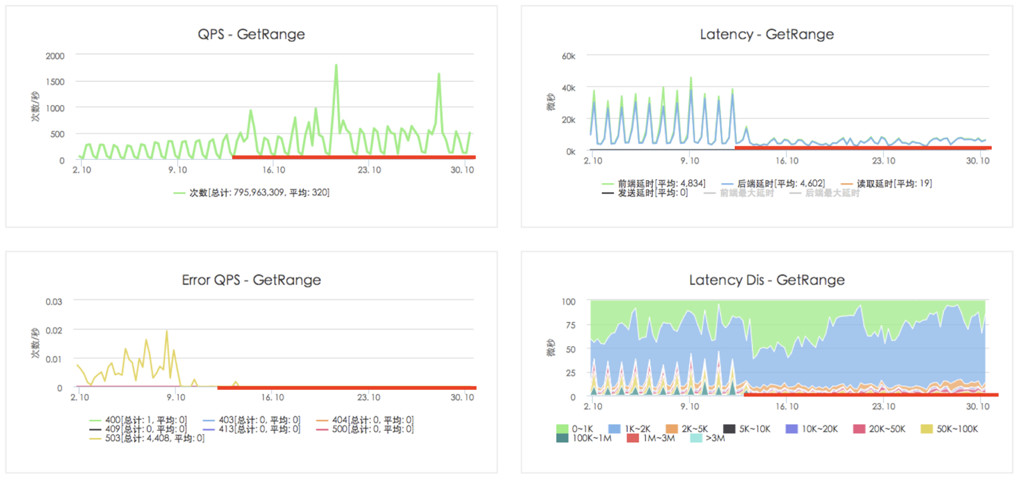Click the Latency Dis - GetRange chart title
This screenshot has height=484, width=1024.
(x=767, y=280)
